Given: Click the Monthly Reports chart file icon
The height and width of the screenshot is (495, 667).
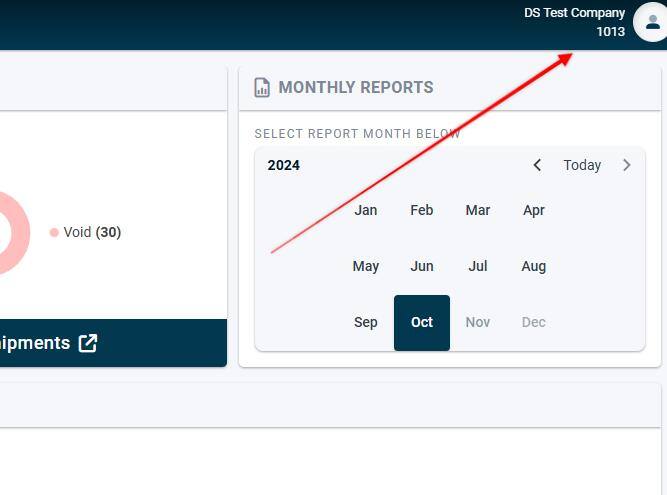Looking at the screenshot, I should (x=262, y=87).
